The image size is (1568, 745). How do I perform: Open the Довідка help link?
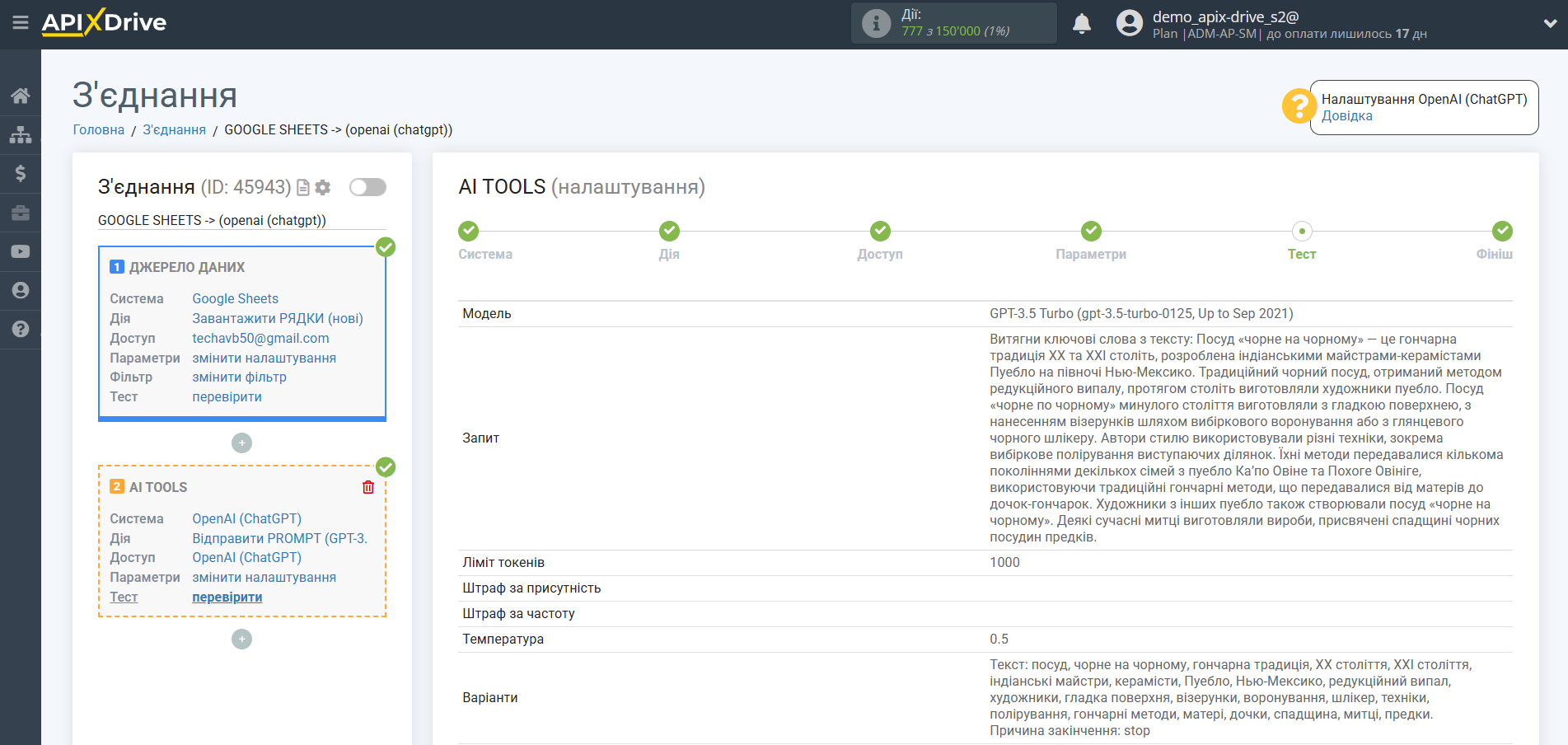1347,116
